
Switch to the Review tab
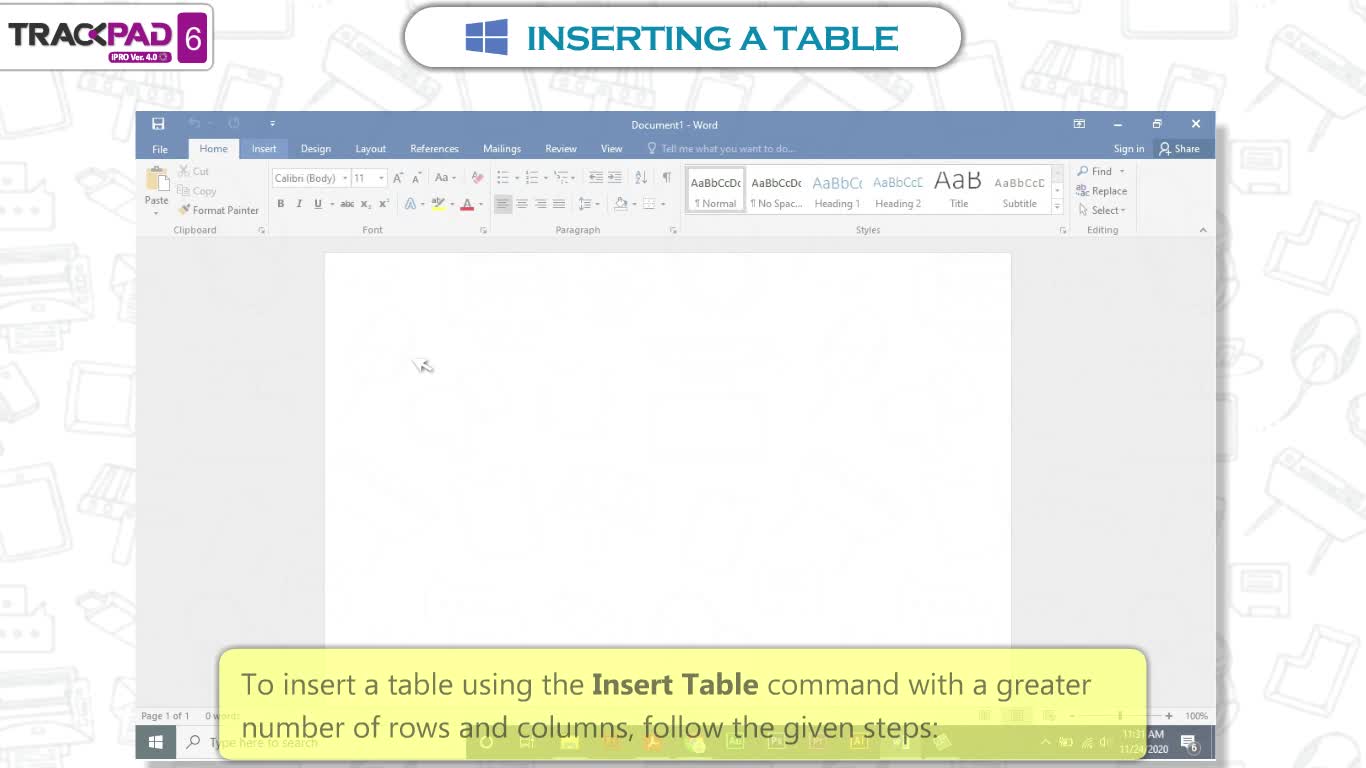(561, 149)
